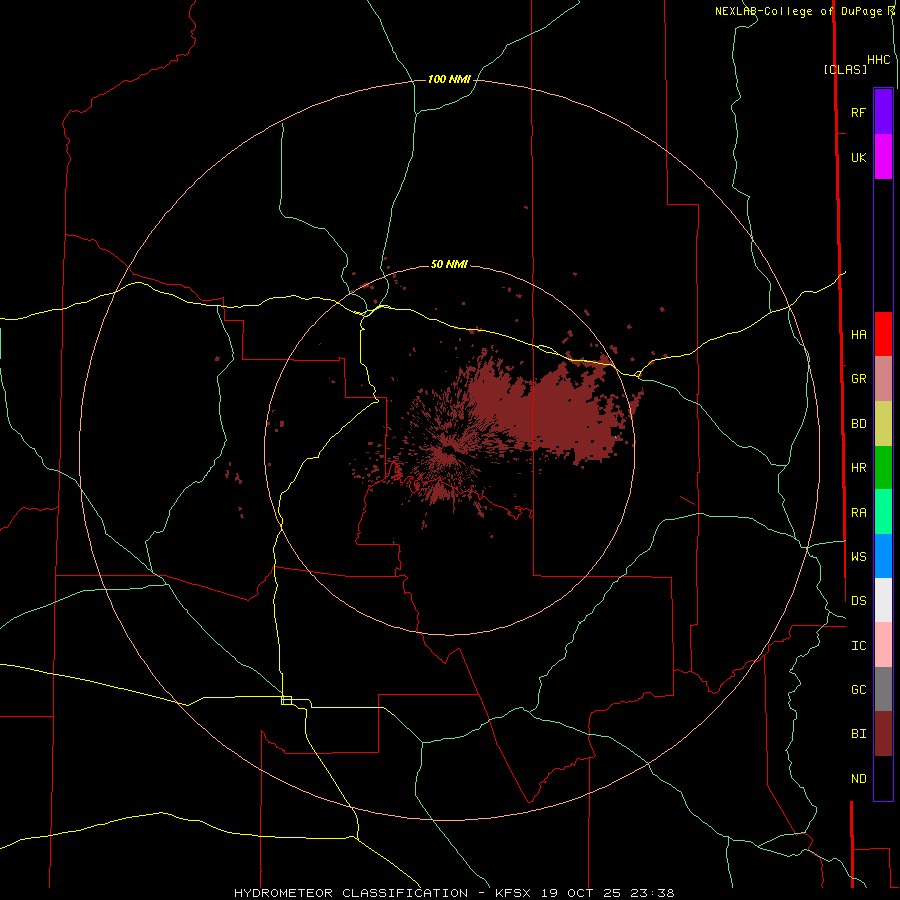Click the RA legend label
This screenshot has width=900, height=900.
coord(858,513)
